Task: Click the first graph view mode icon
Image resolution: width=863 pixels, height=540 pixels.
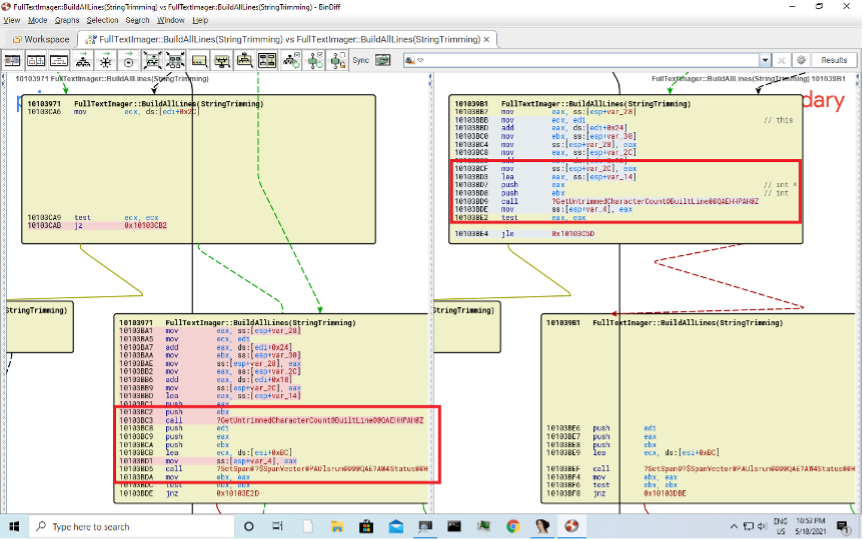Action: (13, 61)
